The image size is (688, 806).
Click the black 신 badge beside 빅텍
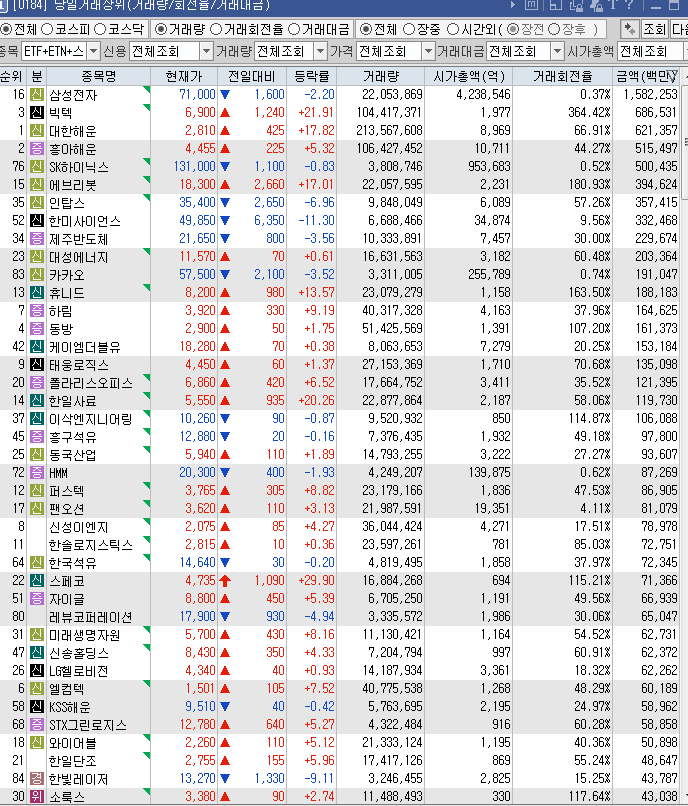tap(37, 113)
